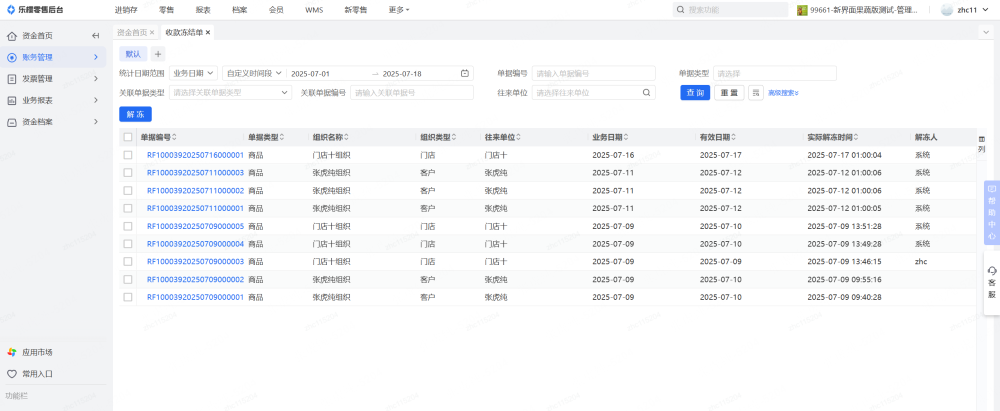This screenshot has width=1000, height=411.
Task: Sort by the 单据编号 column sort icon
Action: coord(176,137)
